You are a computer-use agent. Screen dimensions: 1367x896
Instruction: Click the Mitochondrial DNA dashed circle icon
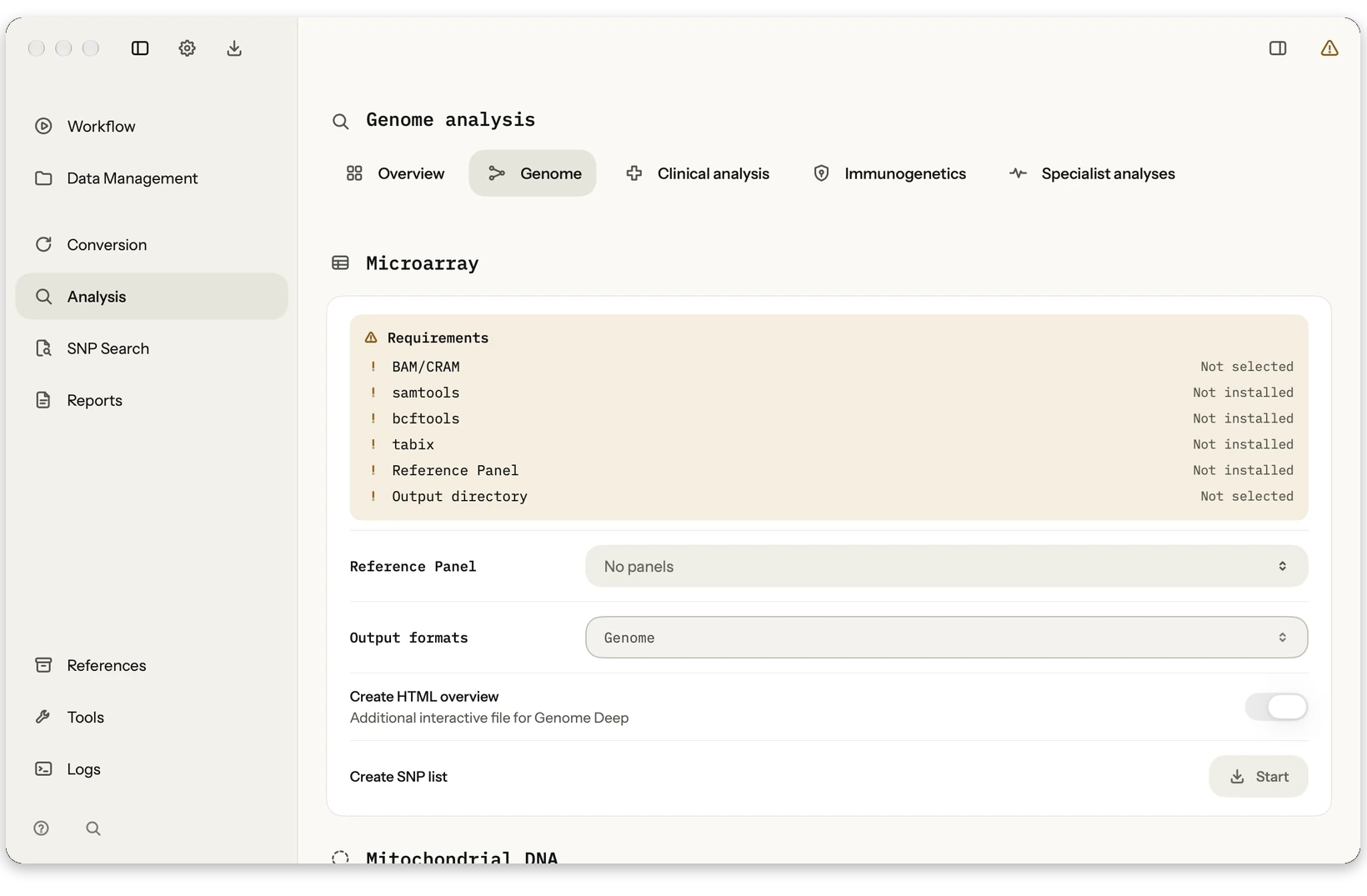click(340, 858)
